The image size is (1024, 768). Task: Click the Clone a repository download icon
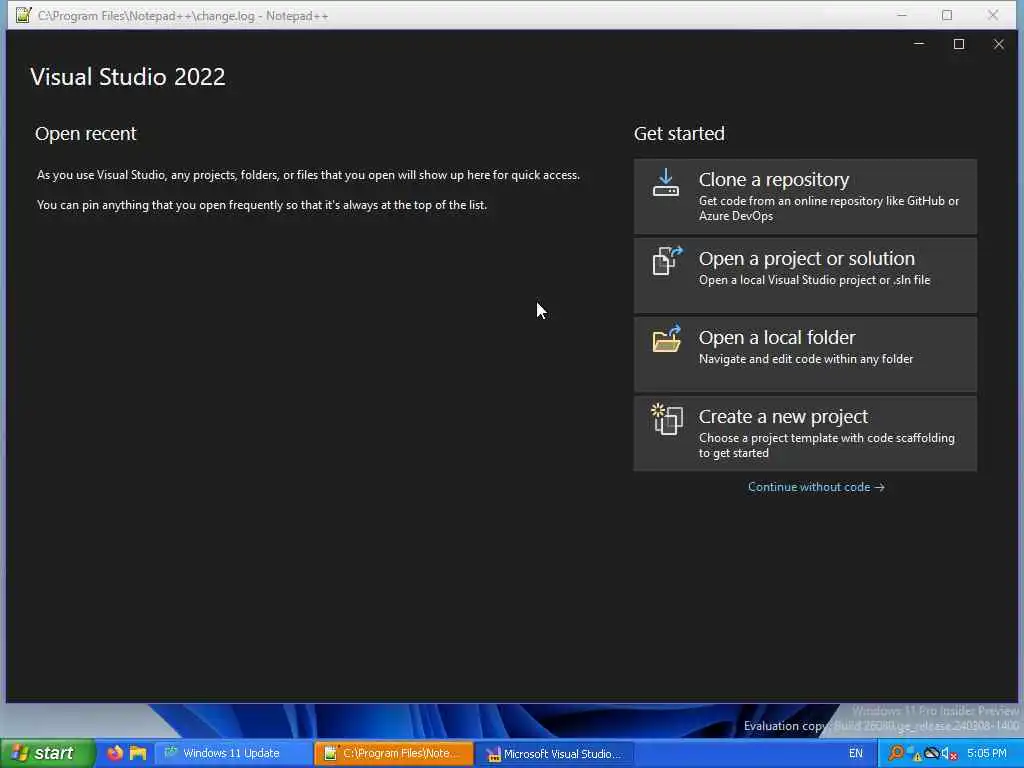[x=666, y=183]
